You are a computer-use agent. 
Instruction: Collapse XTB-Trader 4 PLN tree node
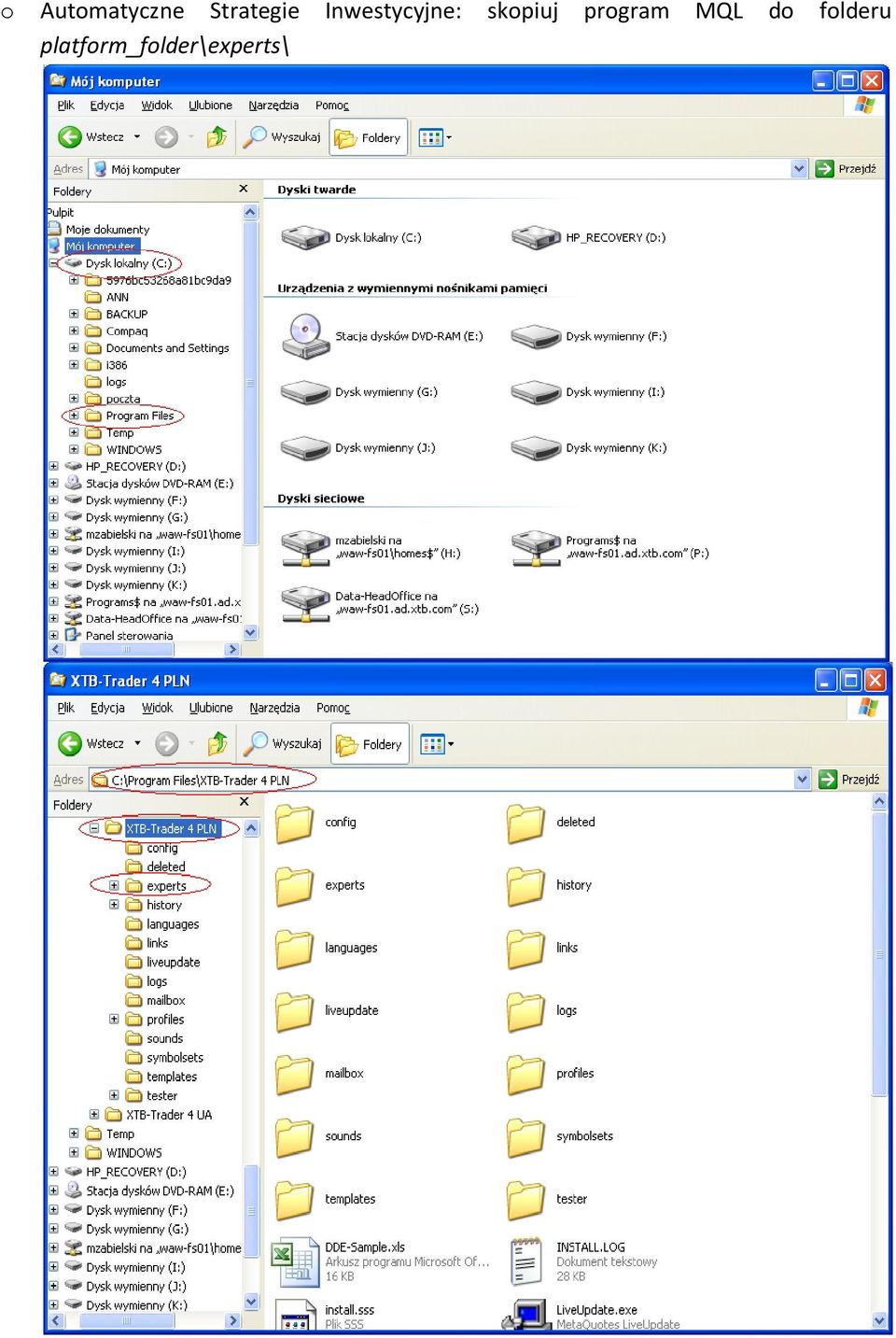click(94, 828)
